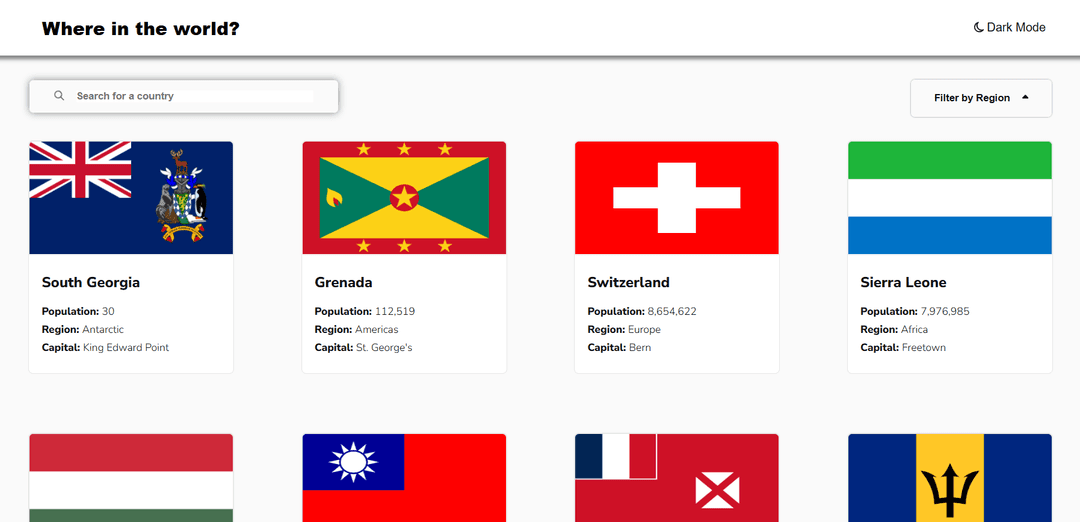Click the Europe region text
1080x522 pixels.
pos(645,329)
